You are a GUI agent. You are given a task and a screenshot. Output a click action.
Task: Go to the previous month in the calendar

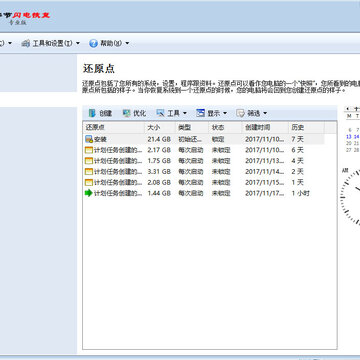(x=348, y=108)
